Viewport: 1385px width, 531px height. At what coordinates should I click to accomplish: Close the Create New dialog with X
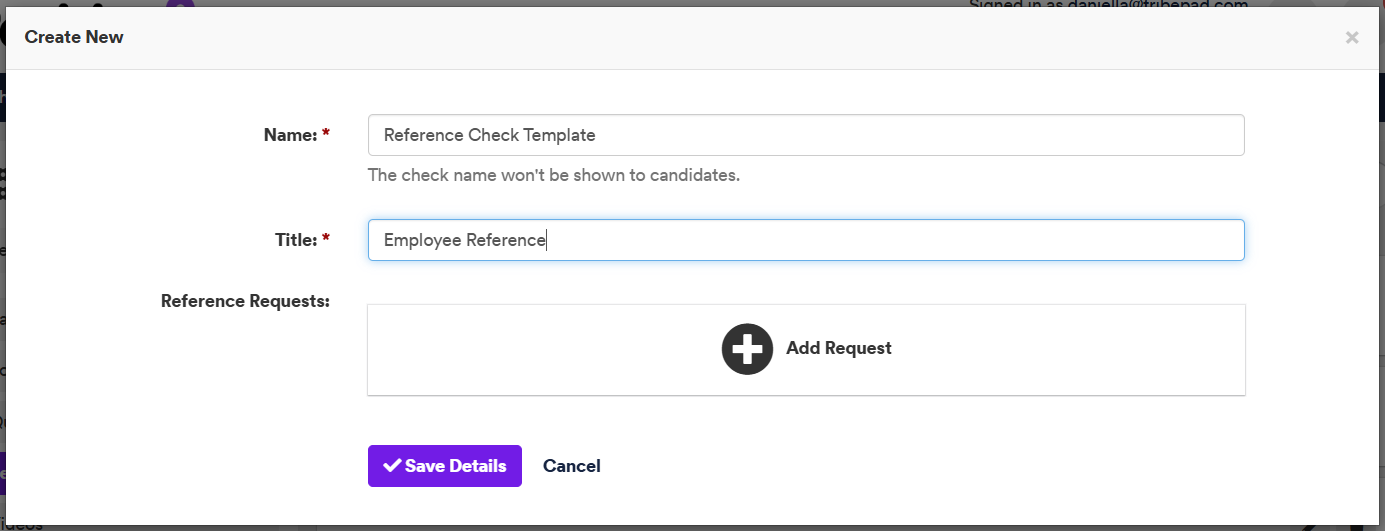1352,38
